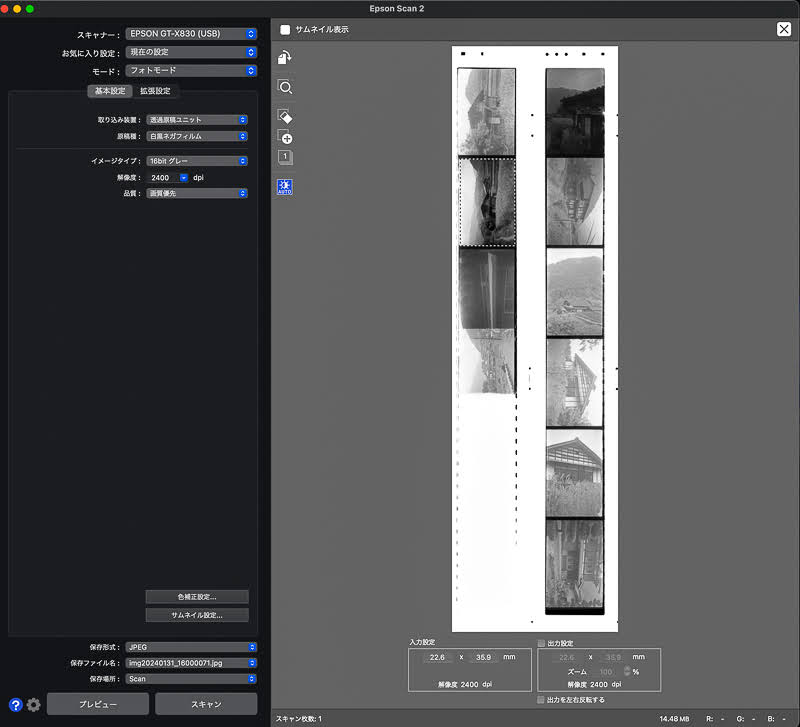This screenshot has width=800, height=727.
Task: Click input height 35.9 field
Action: click(483, 657)
